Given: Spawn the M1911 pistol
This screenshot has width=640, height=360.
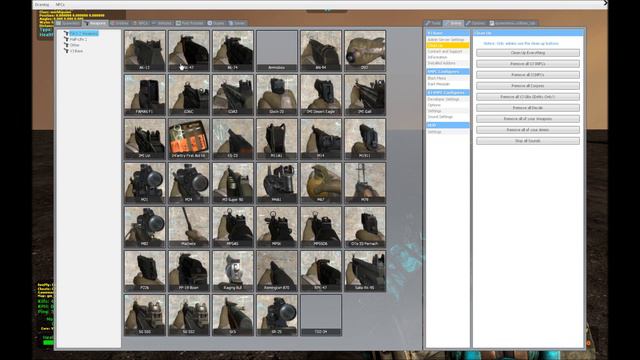Looking at the screenshot, I should 365,139.
